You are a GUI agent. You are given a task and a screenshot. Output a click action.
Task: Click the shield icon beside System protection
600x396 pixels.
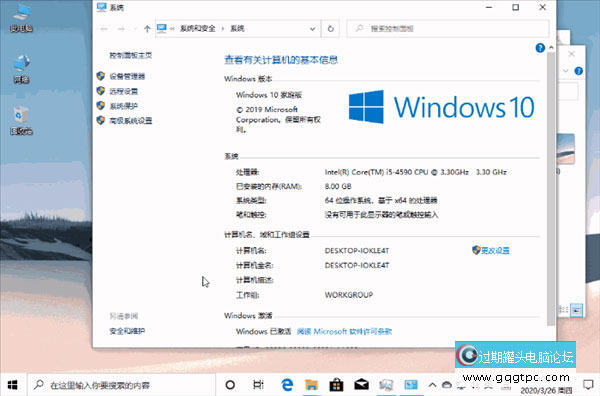click(x=101, y=106)
